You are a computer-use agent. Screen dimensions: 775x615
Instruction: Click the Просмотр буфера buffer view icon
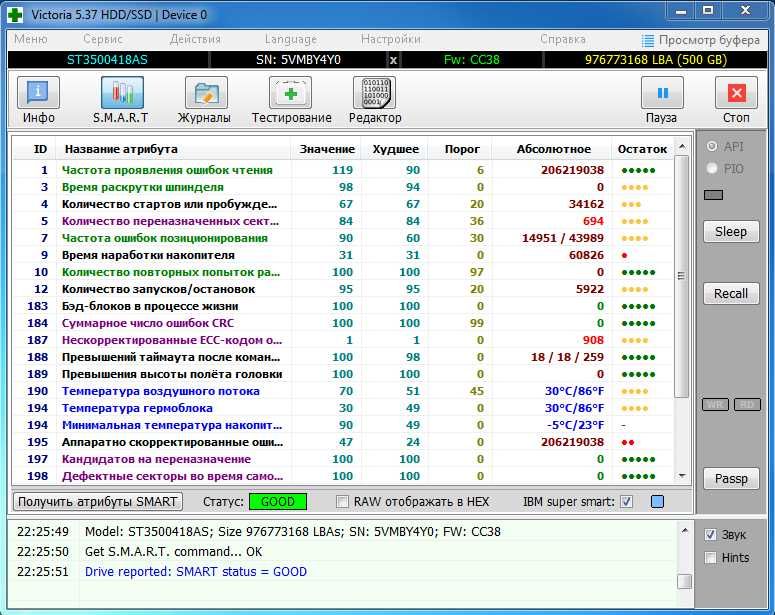pyautogui.click(x=648, y=40)
